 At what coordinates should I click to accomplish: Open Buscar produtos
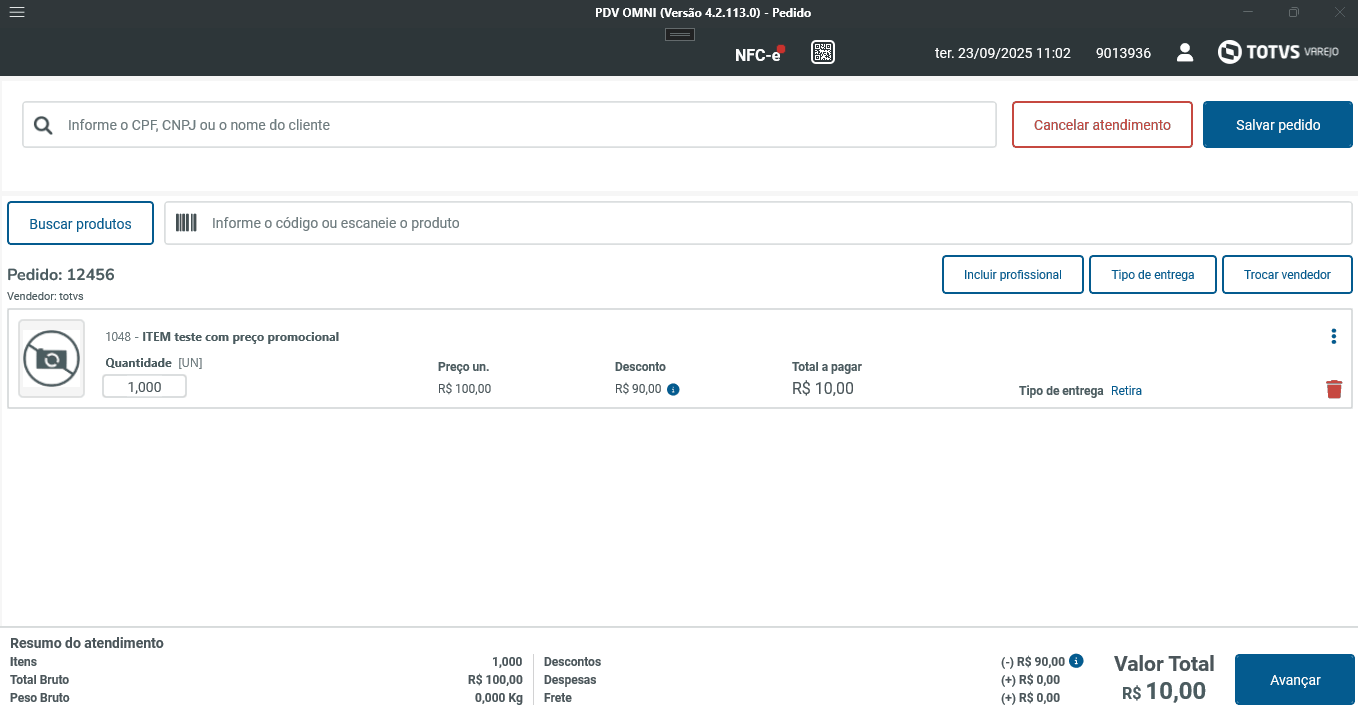(x=80, y=224)
